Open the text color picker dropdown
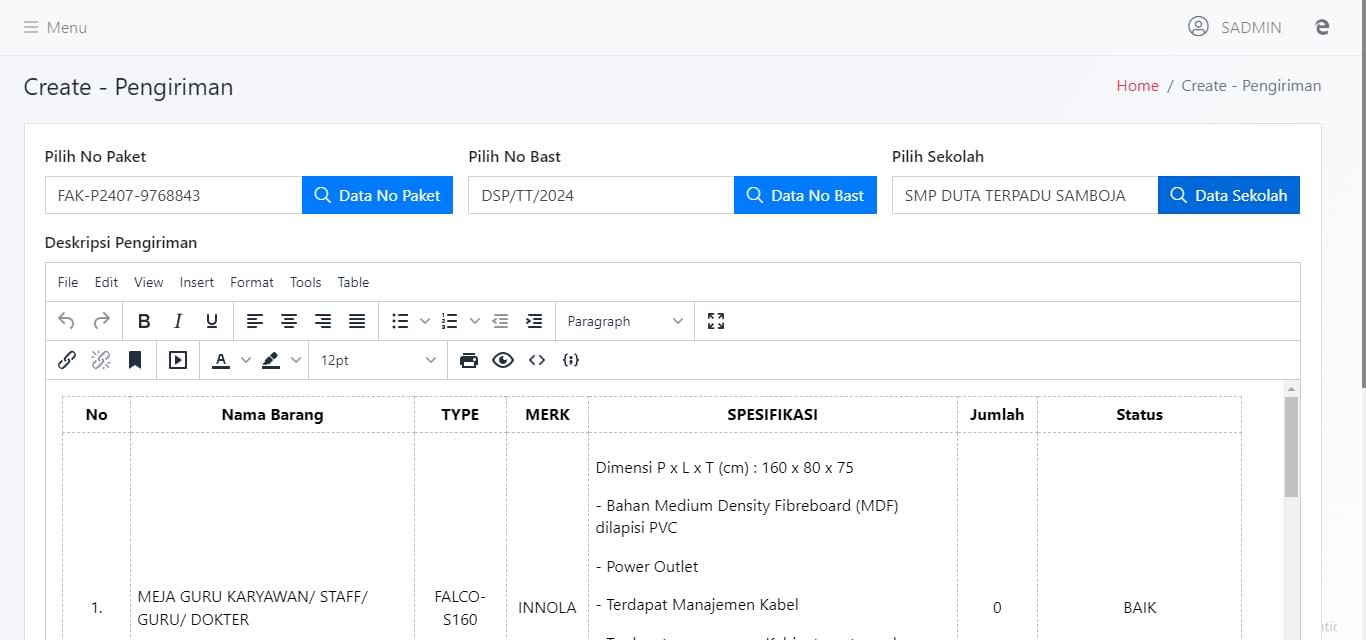Image resolution: width=1366 pixels, height=640 pixels. (246, 359)
